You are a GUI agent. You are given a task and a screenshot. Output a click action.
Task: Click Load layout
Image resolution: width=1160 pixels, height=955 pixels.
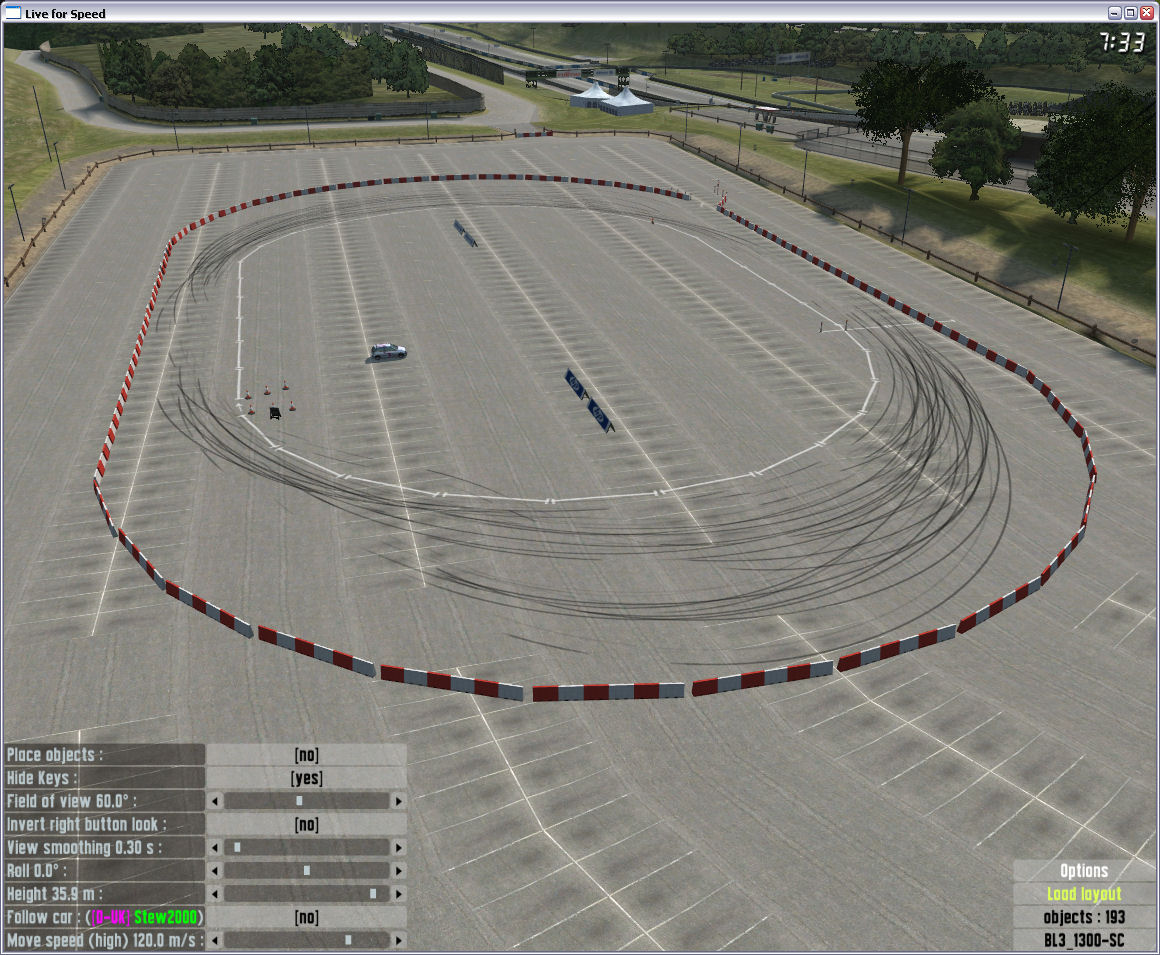[x=1084, y=894]
